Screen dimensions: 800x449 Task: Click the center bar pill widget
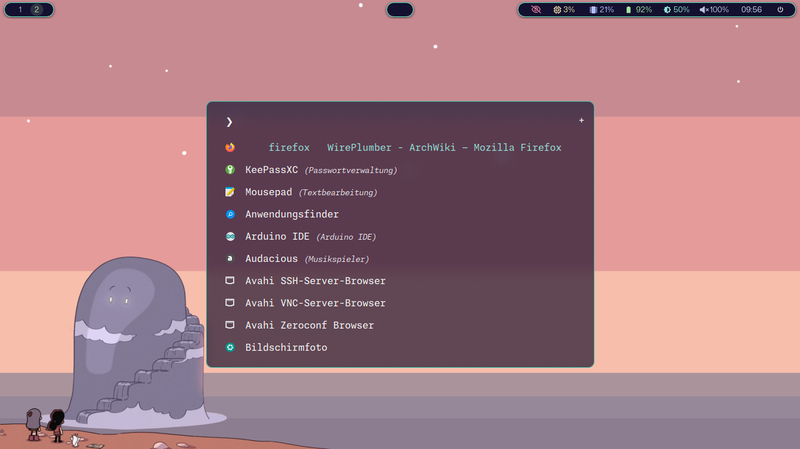coord(400,9)
